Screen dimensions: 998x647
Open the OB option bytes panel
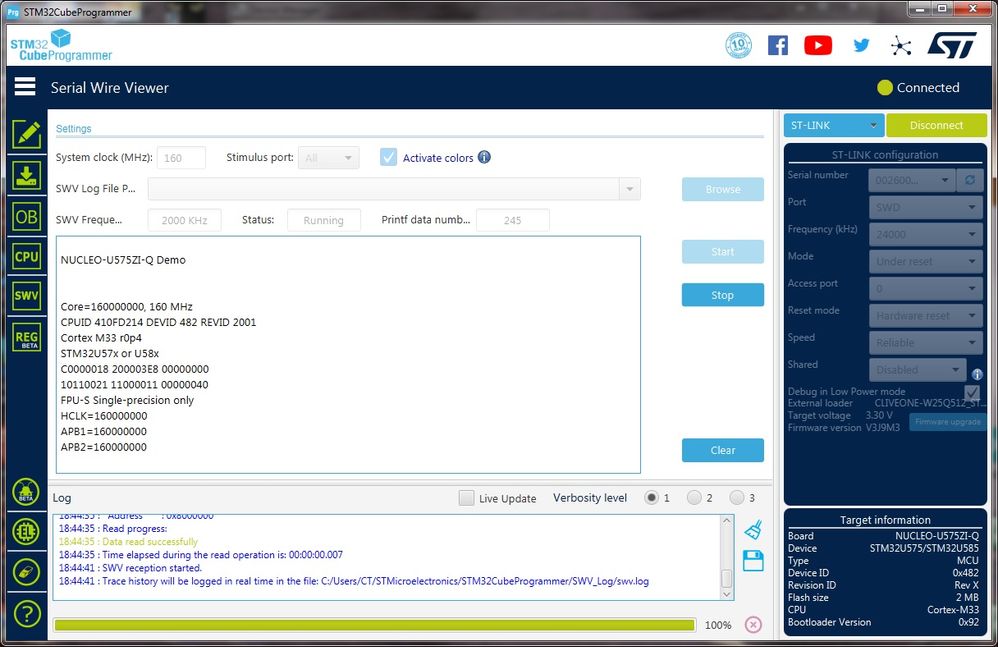tap(26, 217)
